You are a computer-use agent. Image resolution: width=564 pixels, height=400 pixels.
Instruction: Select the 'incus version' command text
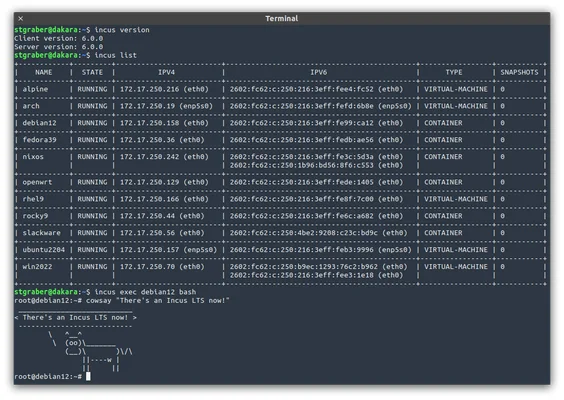pyautogui.click(x=122, y=30)
